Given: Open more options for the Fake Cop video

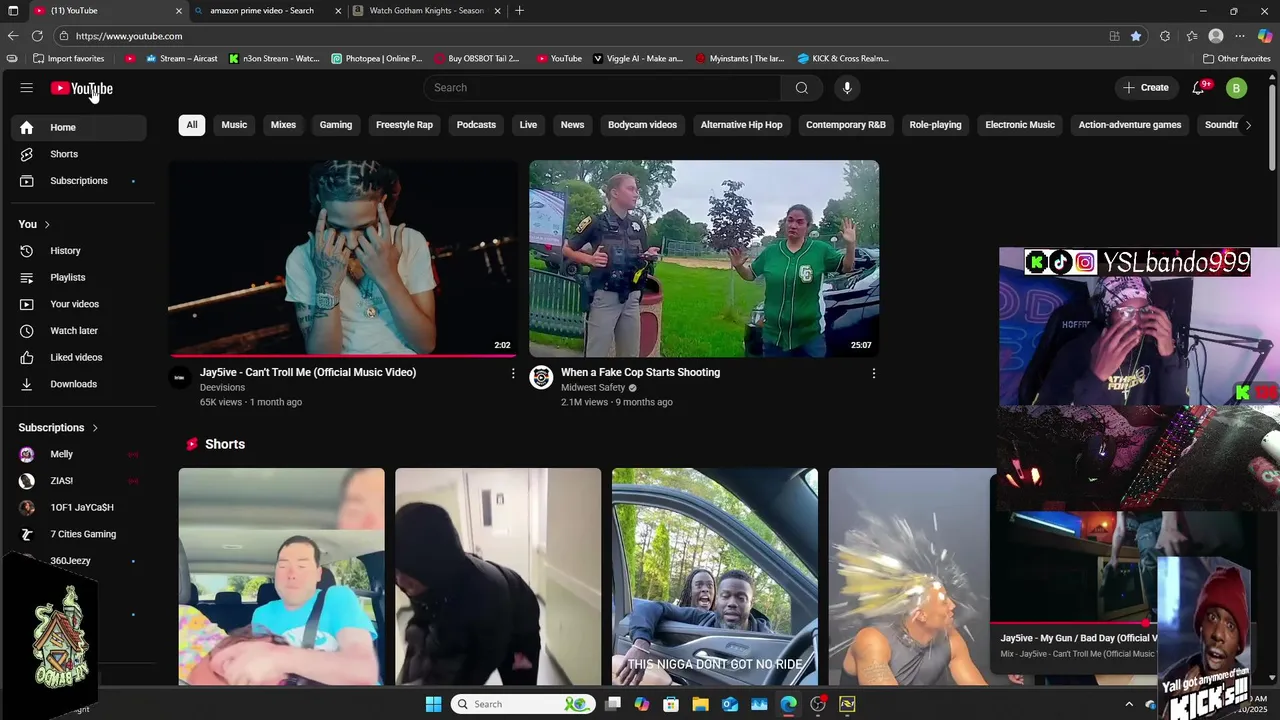Looking at the screenshot, I should [x=873, y=373].
